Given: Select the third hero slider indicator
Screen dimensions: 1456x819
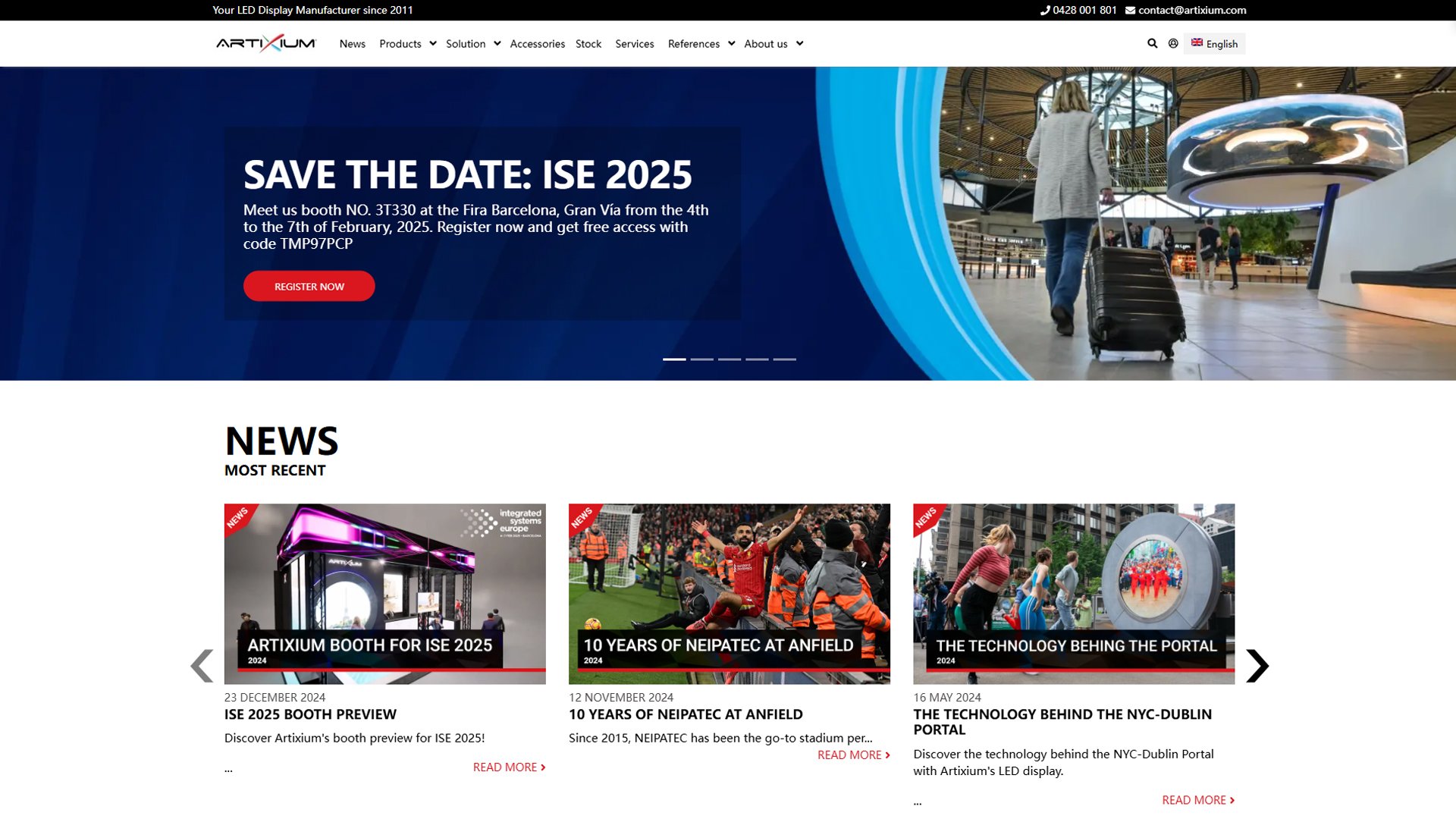Looking at the screenshot, I should tap(729, 359).
